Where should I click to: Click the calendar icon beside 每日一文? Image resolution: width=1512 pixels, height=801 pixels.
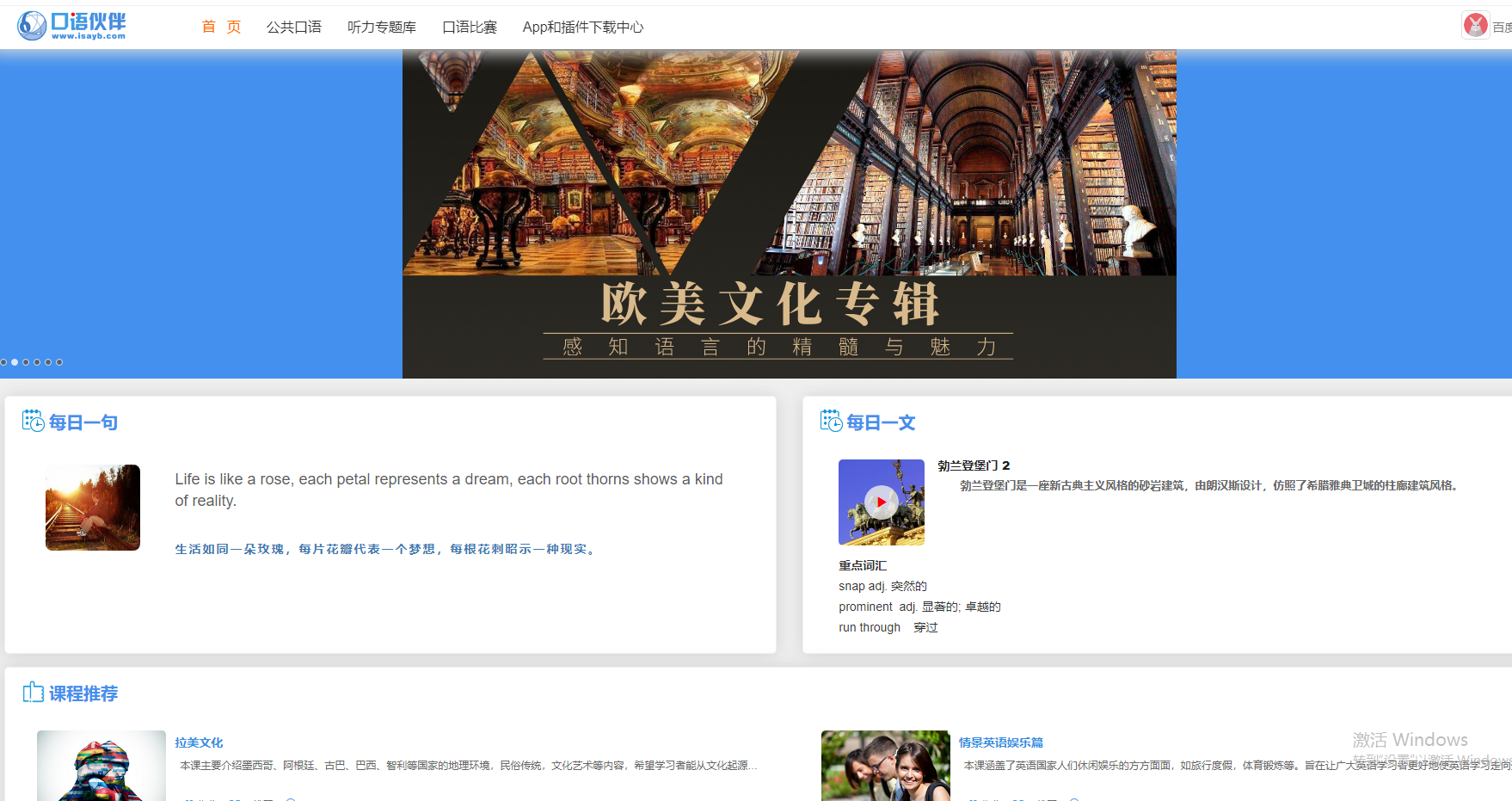pos(831,422)
